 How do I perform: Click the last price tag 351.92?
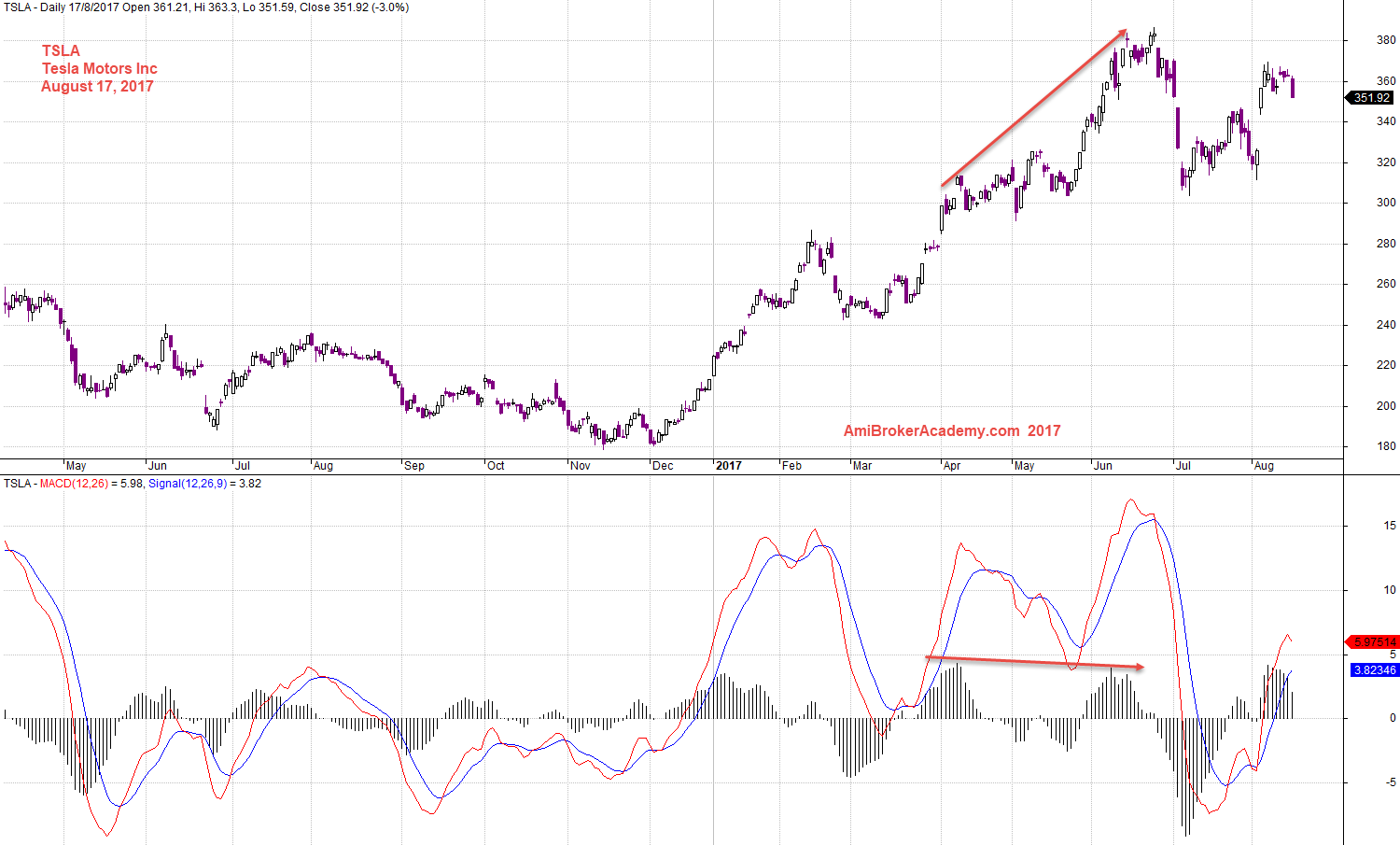pyautogui.click(x=1370, y=97)
